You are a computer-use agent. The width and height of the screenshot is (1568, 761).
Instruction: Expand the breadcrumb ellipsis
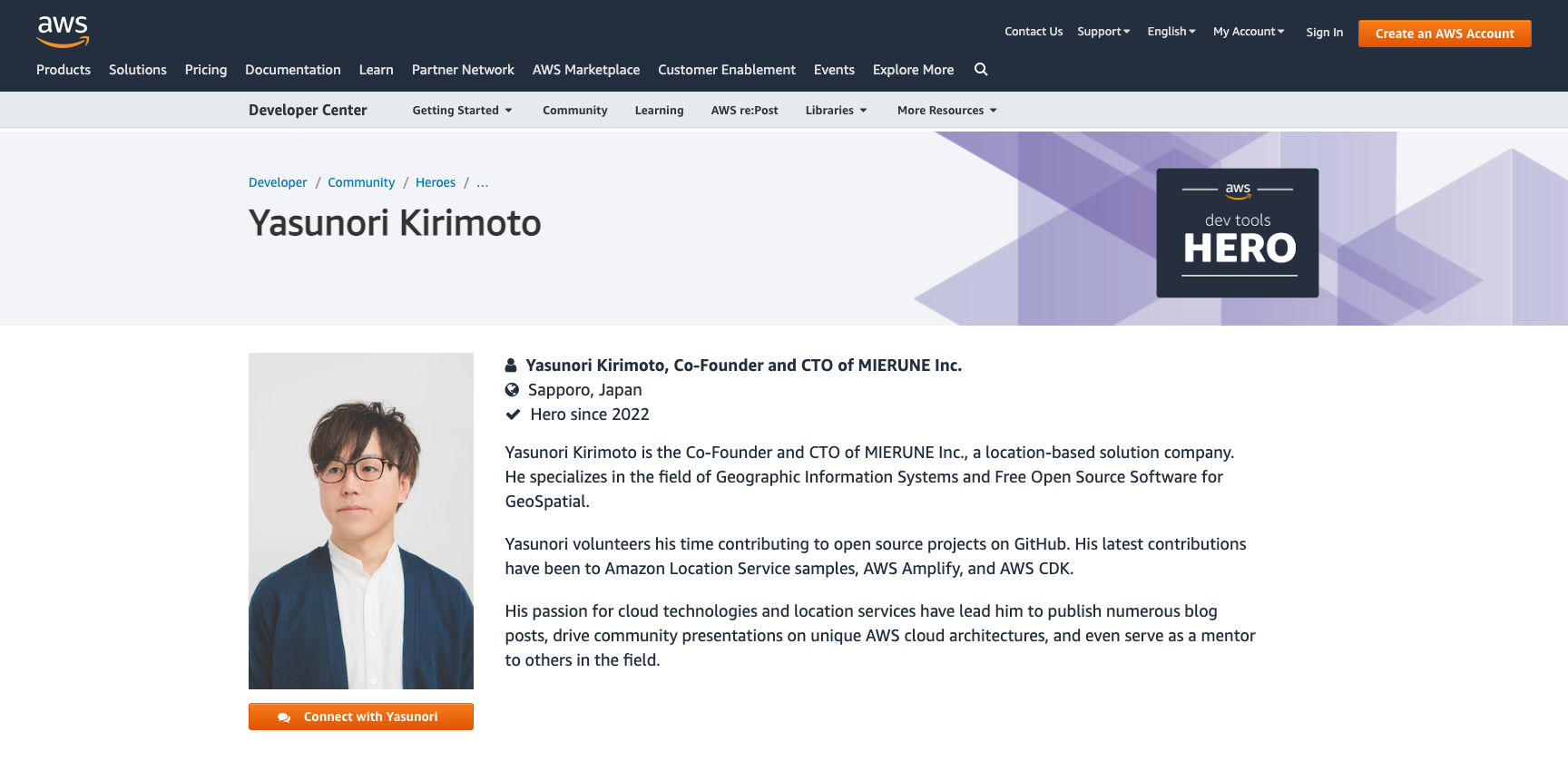point(483,182)
